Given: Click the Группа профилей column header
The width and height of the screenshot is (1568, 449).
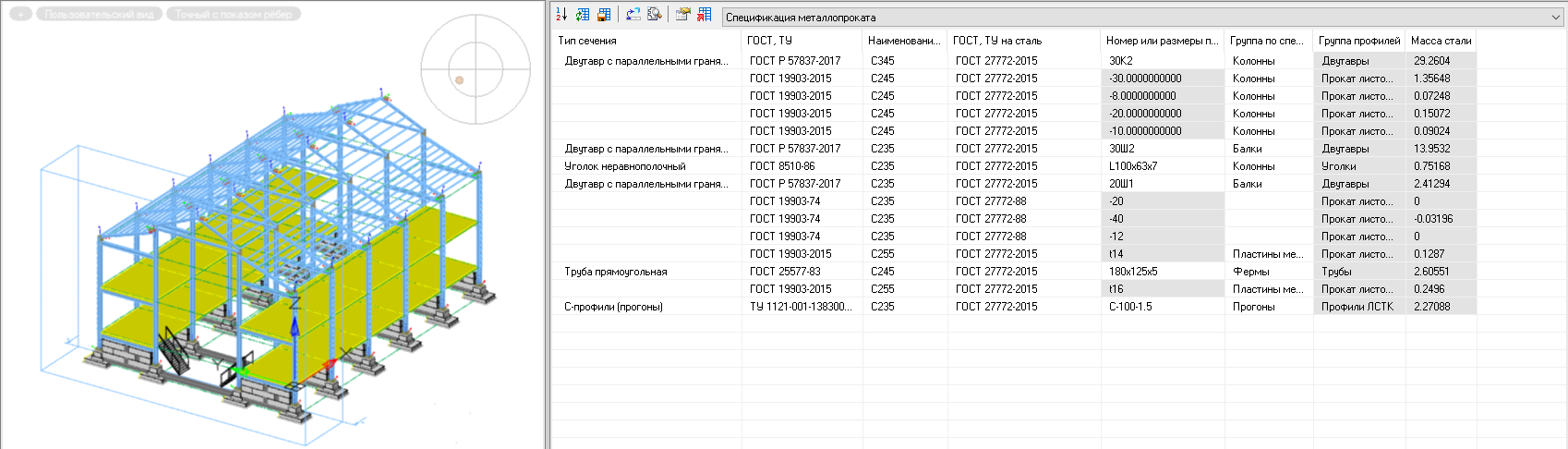Looking at the screenshot, I should tap(1358, 41).
